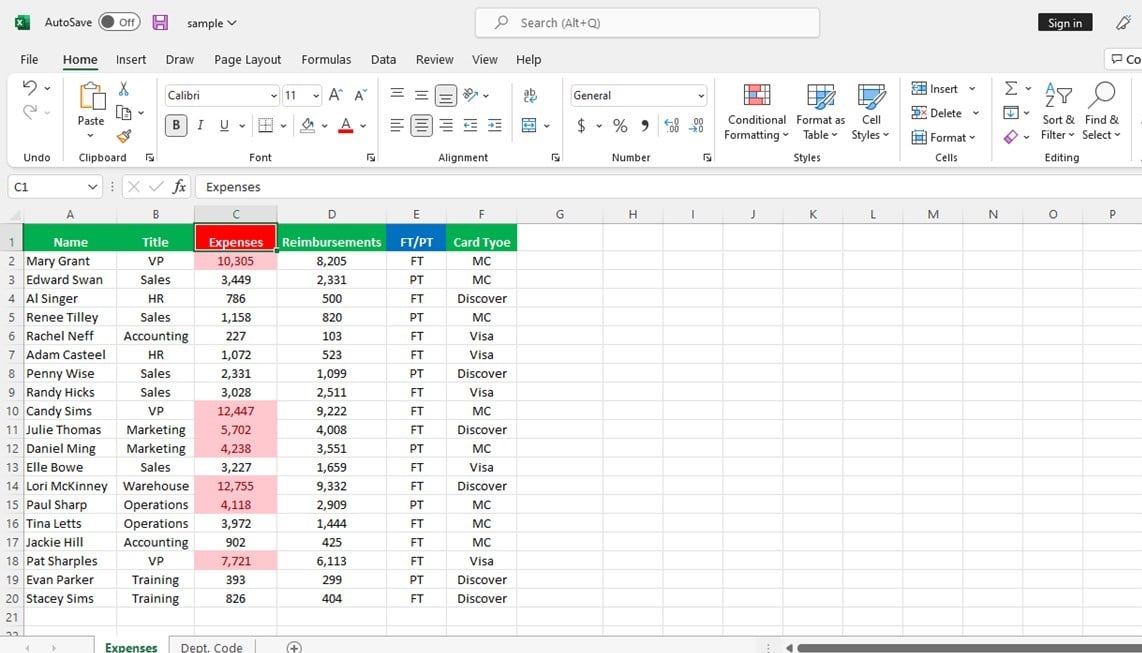Click the Search box field
Image resolution: width=1142 pixels, height=653 pixels.
[x=647, y=23]
